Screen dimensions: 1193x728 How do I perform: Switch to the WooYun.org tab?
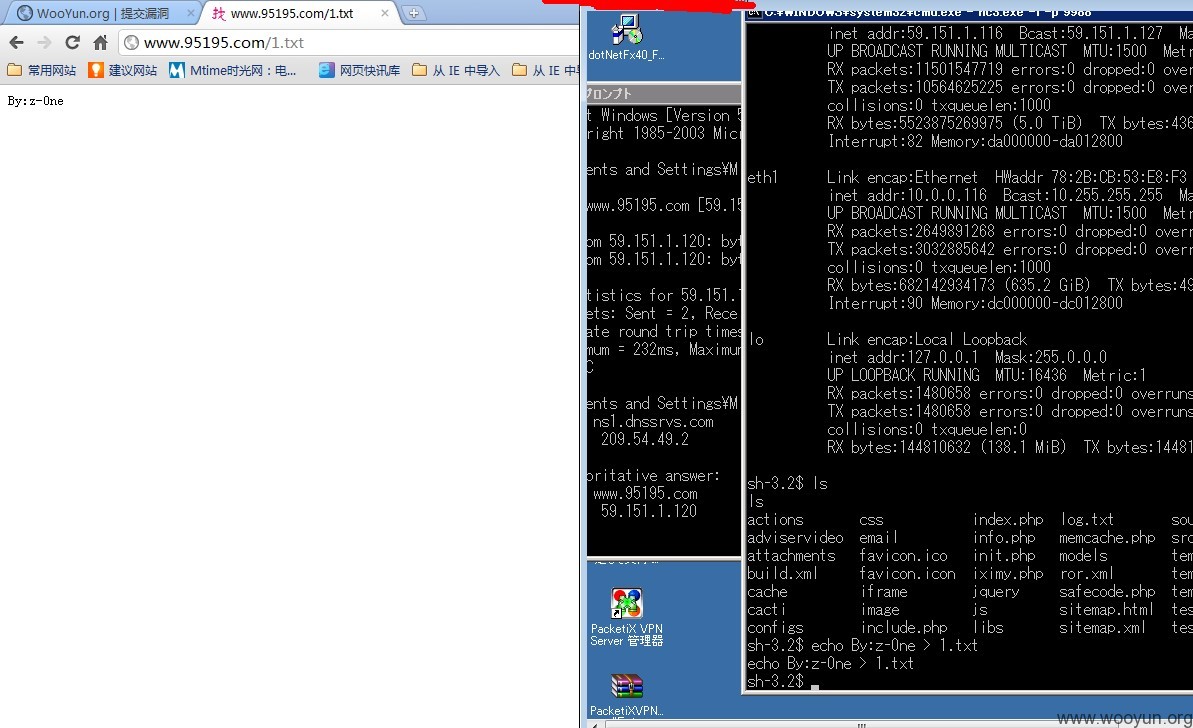tap(103, 13)
